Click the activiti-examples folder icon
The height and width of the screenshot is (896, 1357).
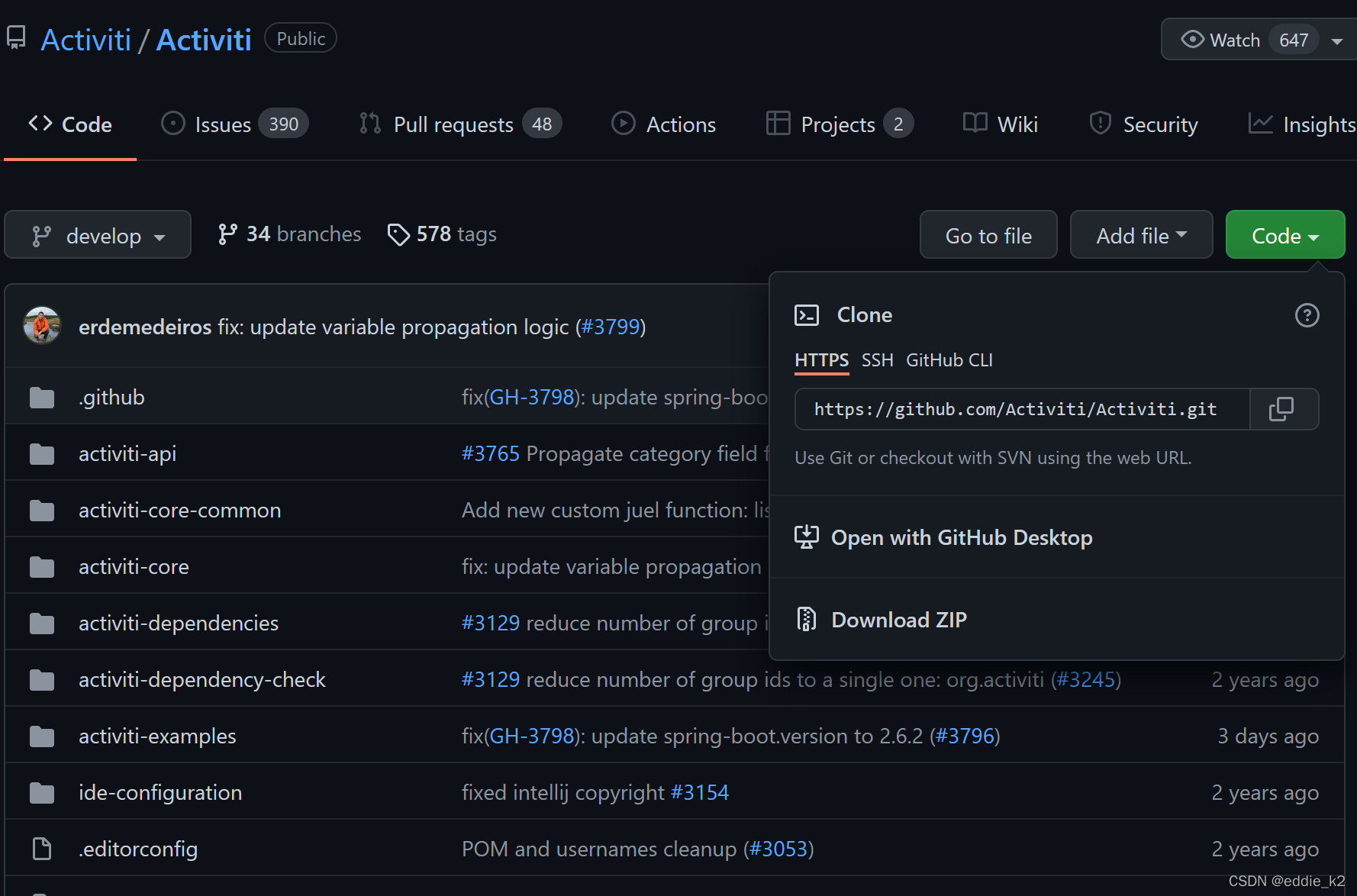[42, 736]
